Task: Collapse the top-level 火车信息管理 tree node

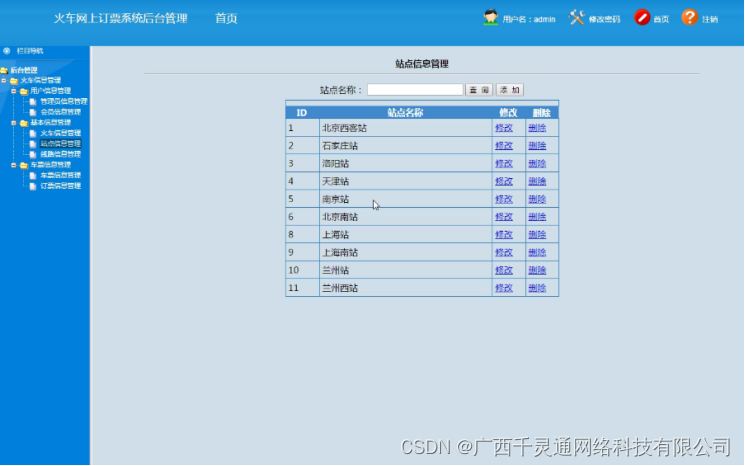Action: [4, 80]
